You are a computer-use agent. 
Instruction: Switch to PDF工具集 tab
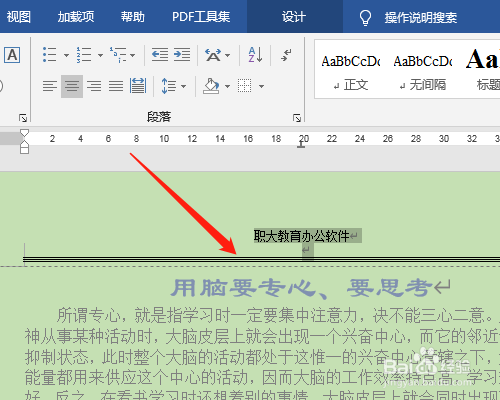coord(201,17)
